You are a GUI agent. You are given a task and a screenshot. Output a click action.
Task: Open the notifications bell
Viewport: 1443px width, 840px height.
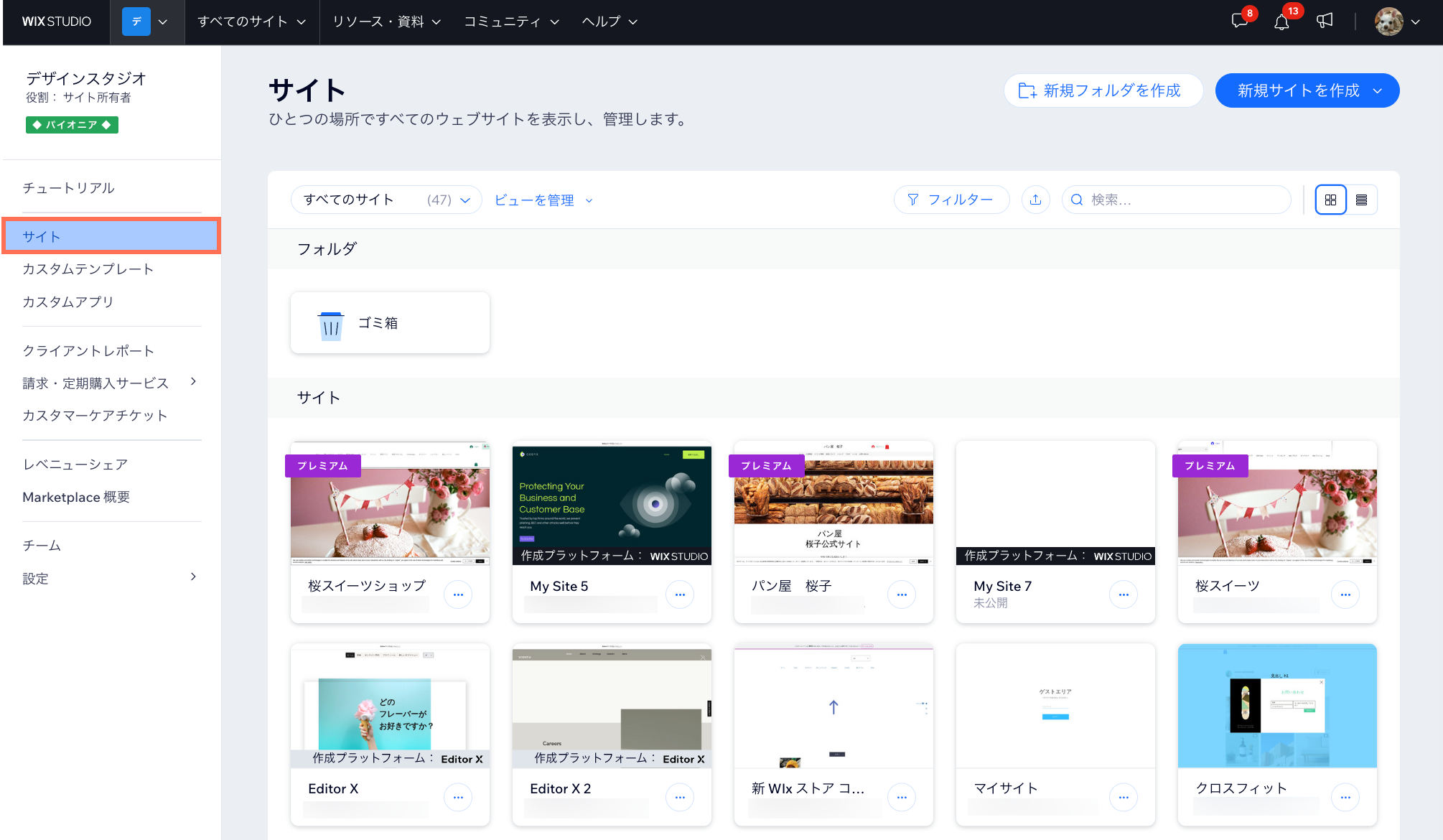(x=1282, y=22)
